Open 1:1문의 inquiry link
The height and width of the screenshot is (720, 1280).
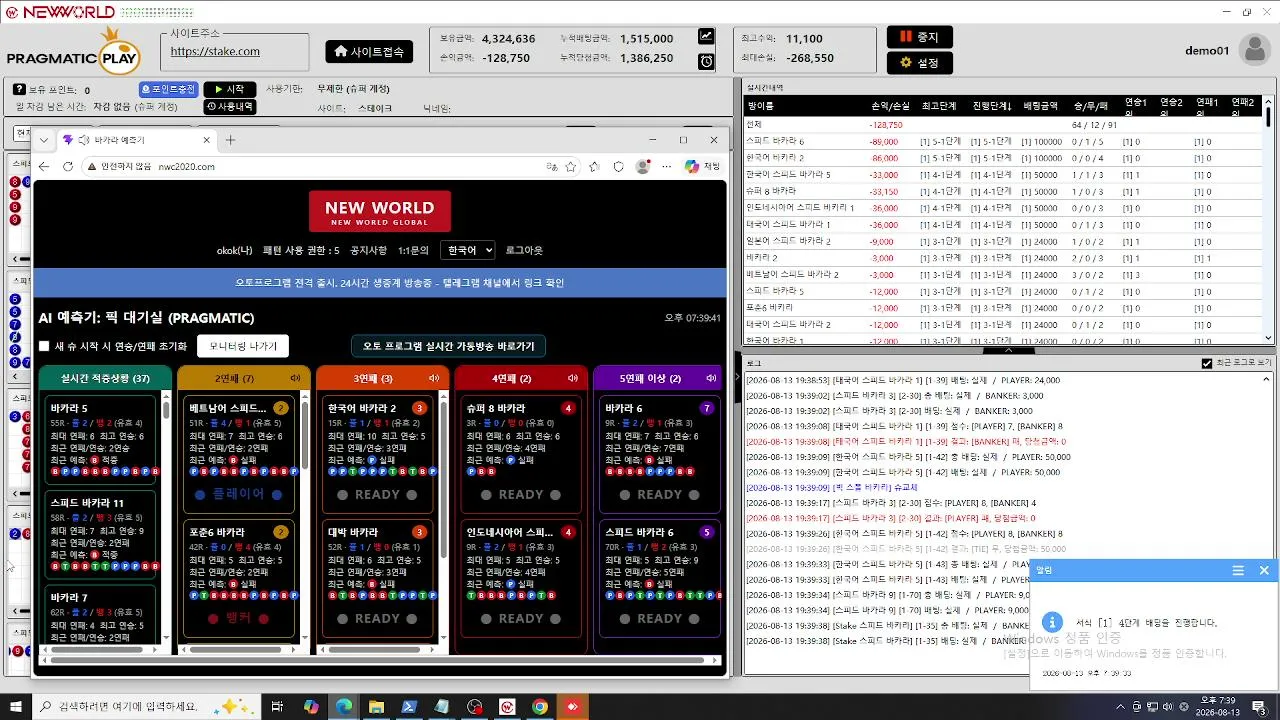coord(413,250)
